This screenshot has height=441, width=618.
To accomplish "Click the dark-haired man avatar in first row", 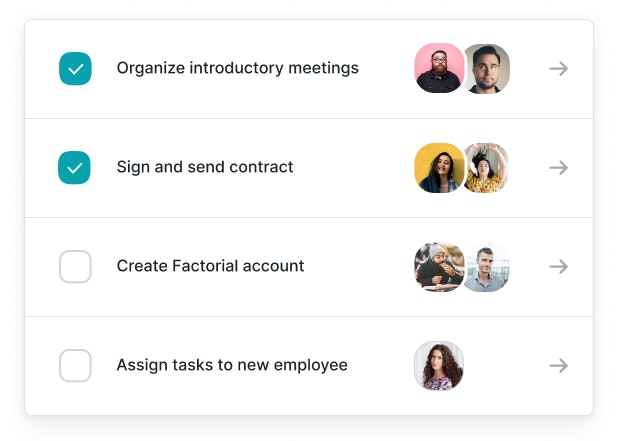I will point(488,69).
